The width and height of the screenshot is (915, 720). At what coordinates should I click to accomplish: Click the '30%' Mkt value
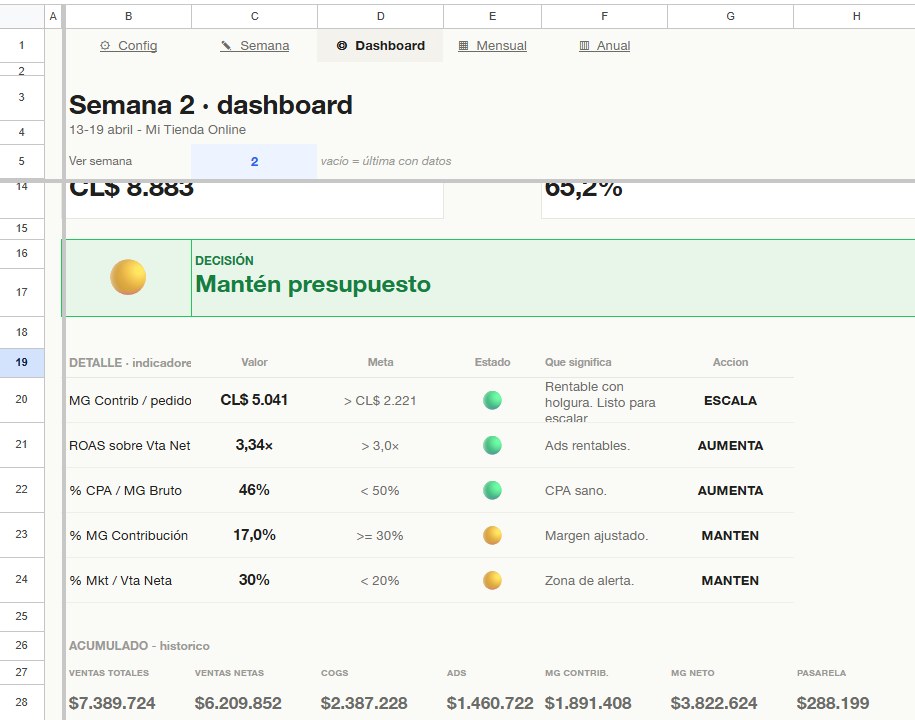[254, 580]
